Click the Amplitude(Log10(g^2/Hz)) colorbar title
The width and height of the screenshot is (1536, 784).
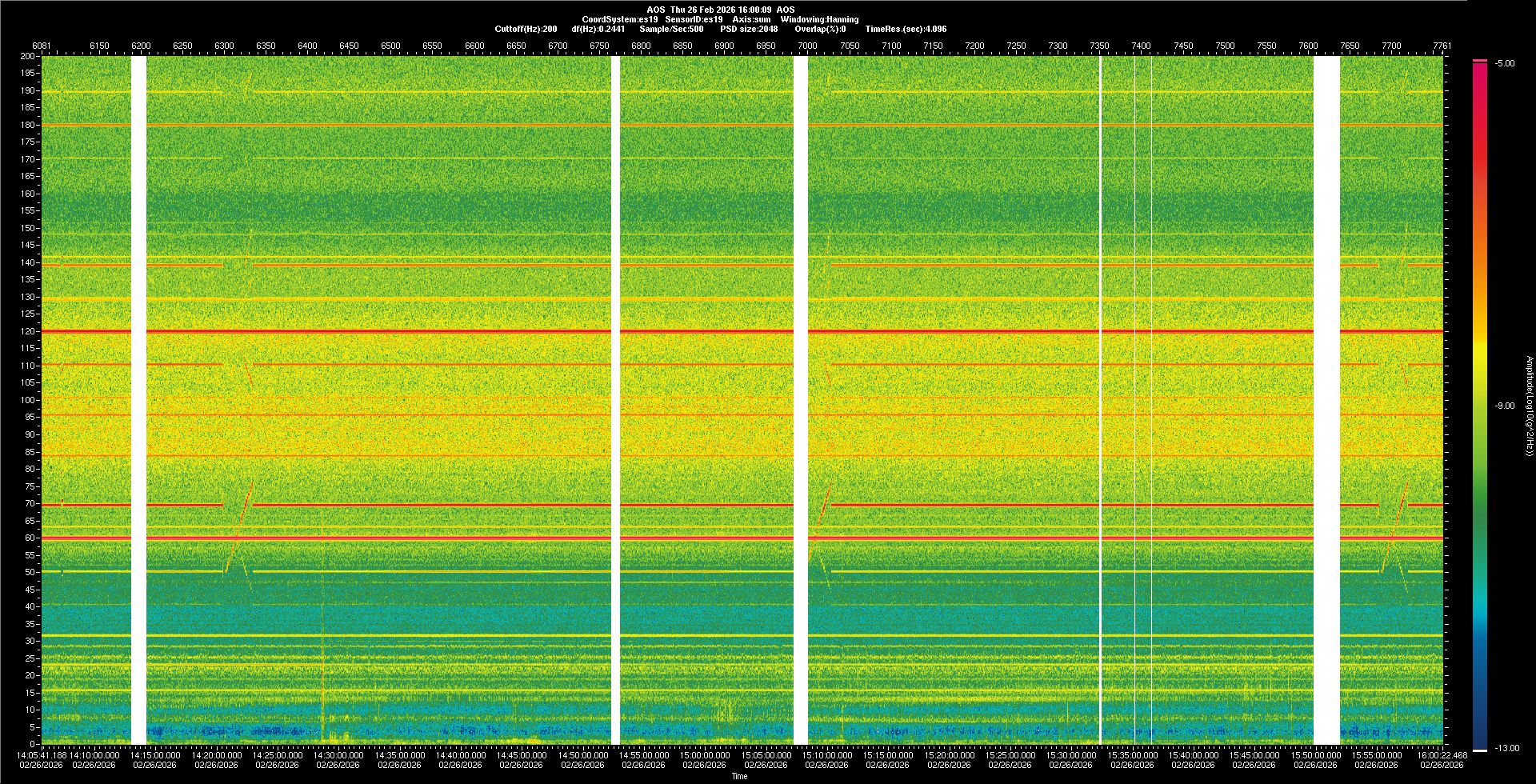(x=1529, y=406)
